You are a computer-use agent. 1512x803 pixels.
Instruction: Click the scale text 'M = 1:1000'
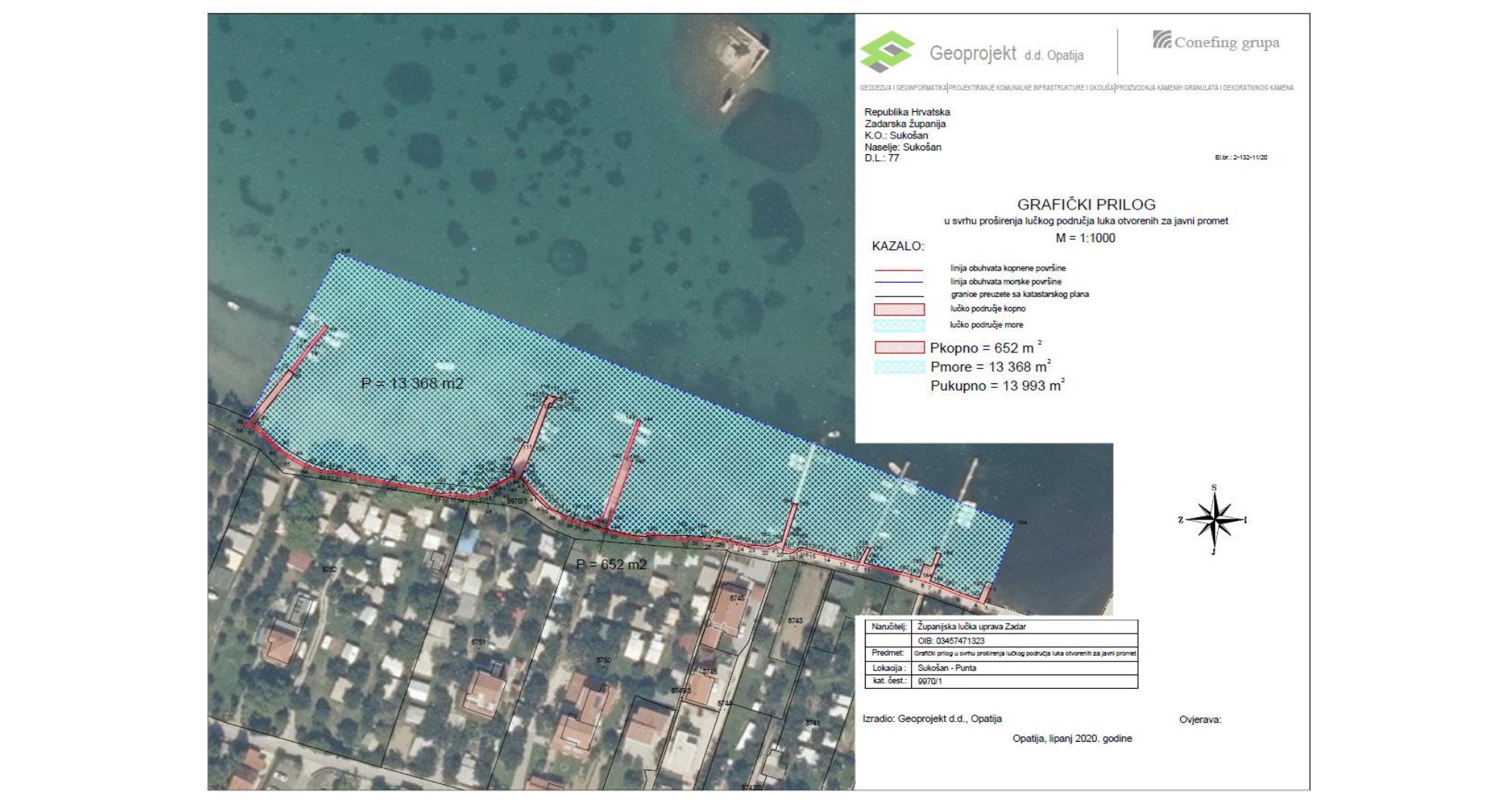1086,237
